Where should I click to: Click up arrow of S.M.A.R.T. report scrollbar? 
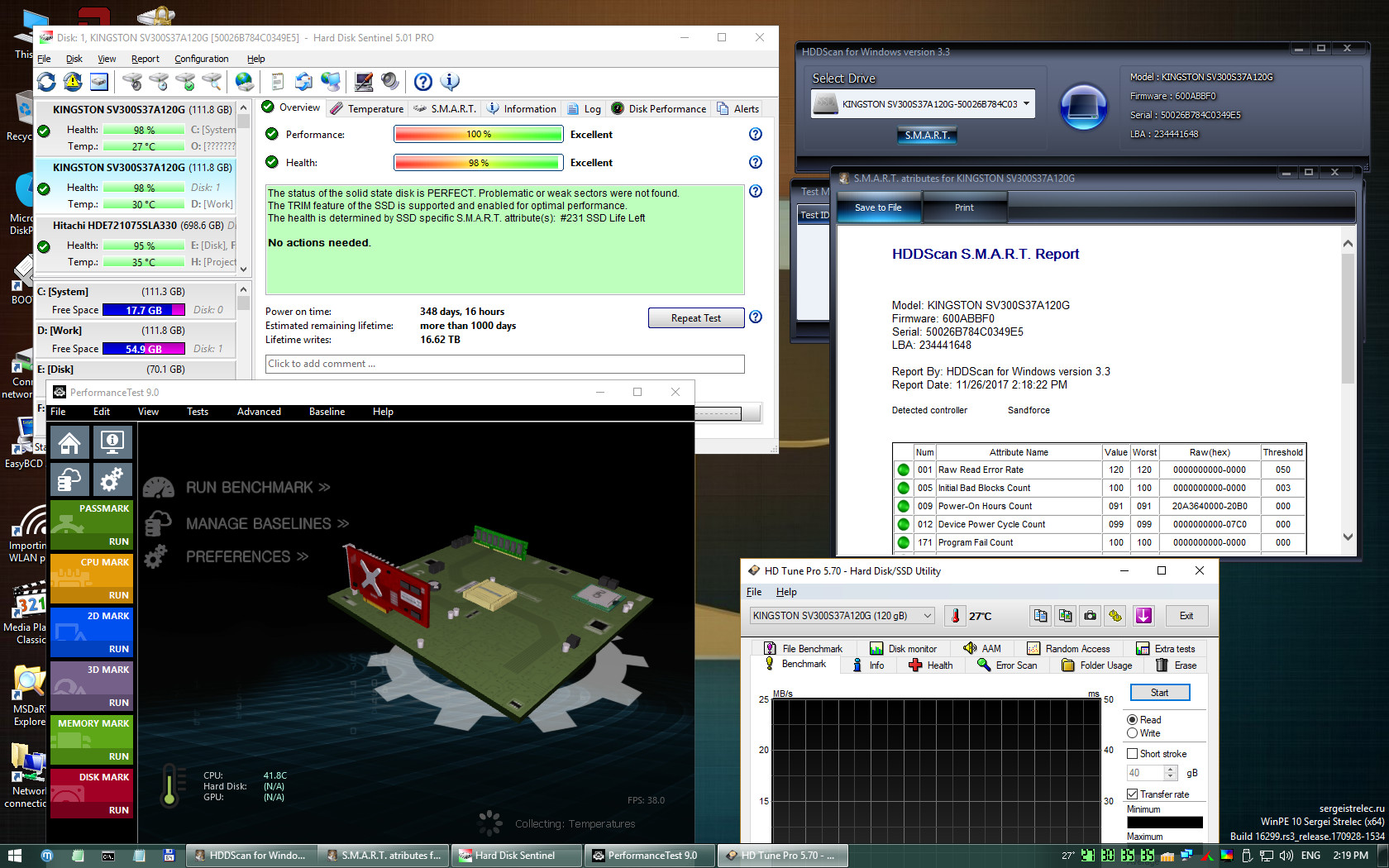point(1348,244)
